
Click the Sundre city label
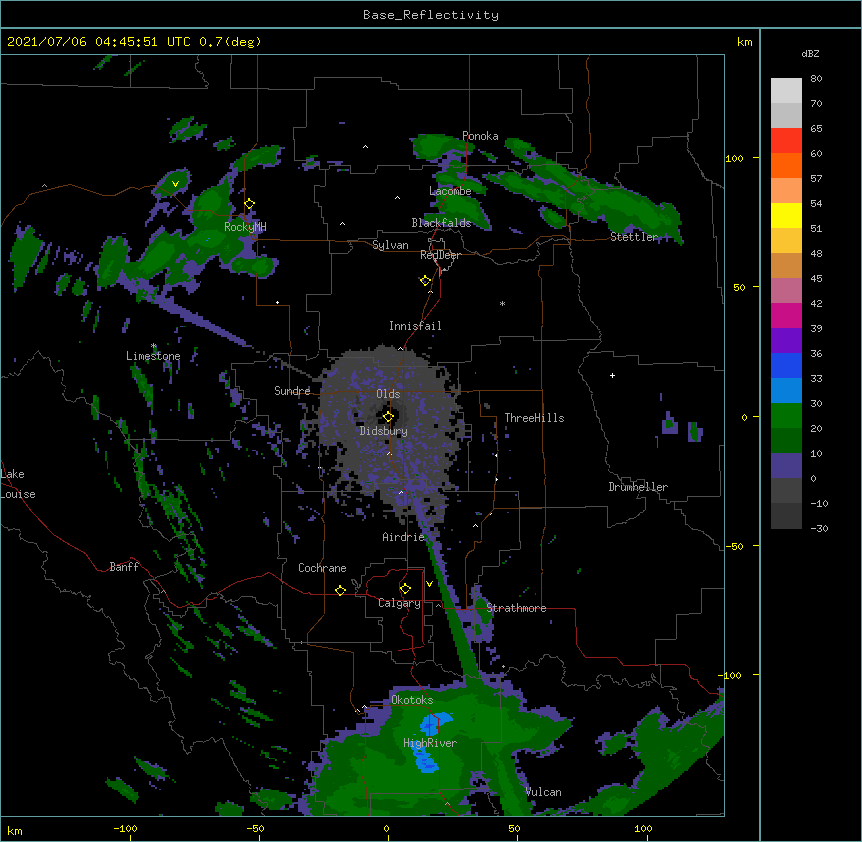coord(292,391)
